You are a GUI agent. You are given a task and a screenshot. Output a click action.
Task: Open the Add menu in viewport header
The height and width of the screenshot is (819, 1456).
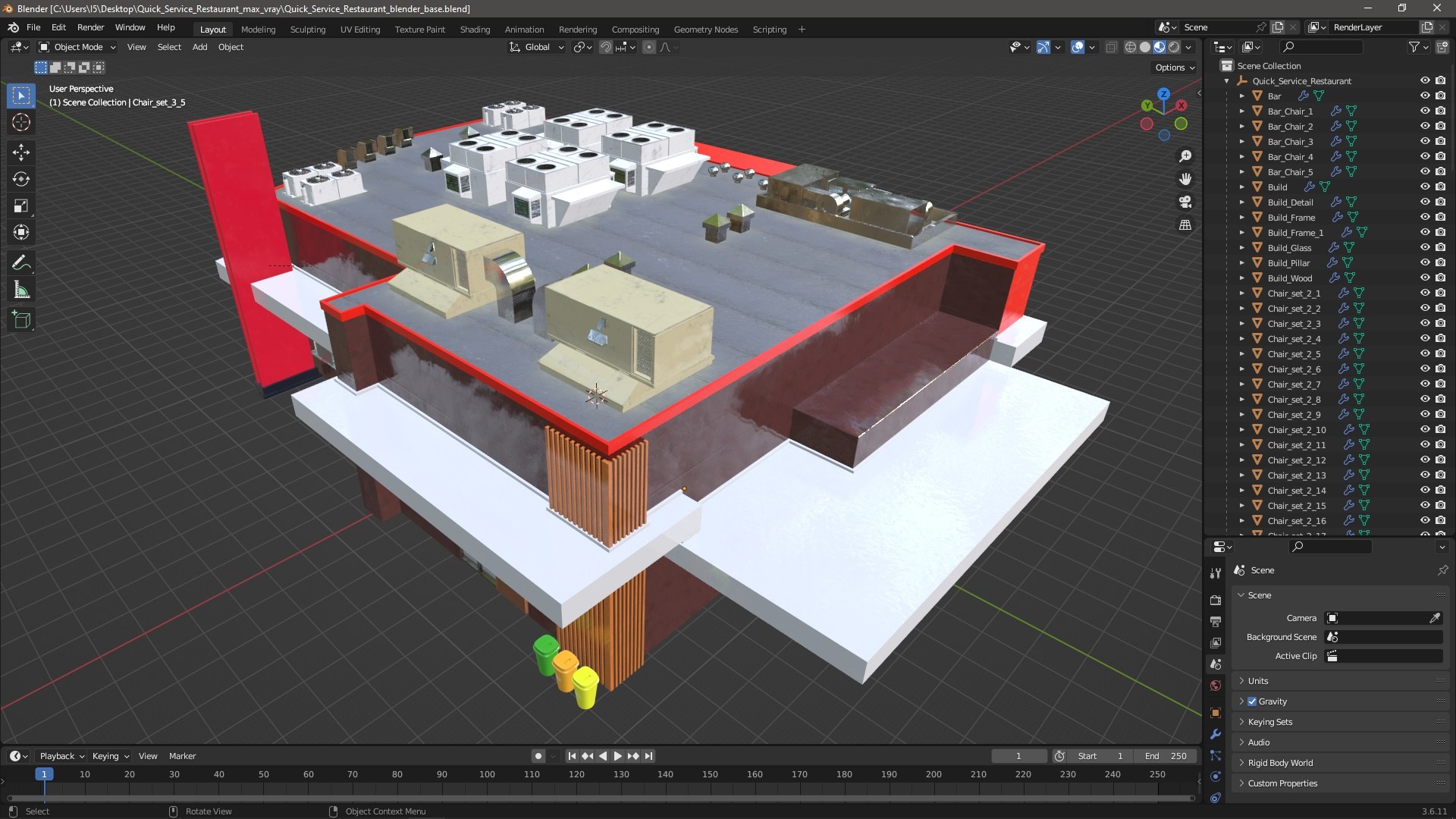pos(199,47)
